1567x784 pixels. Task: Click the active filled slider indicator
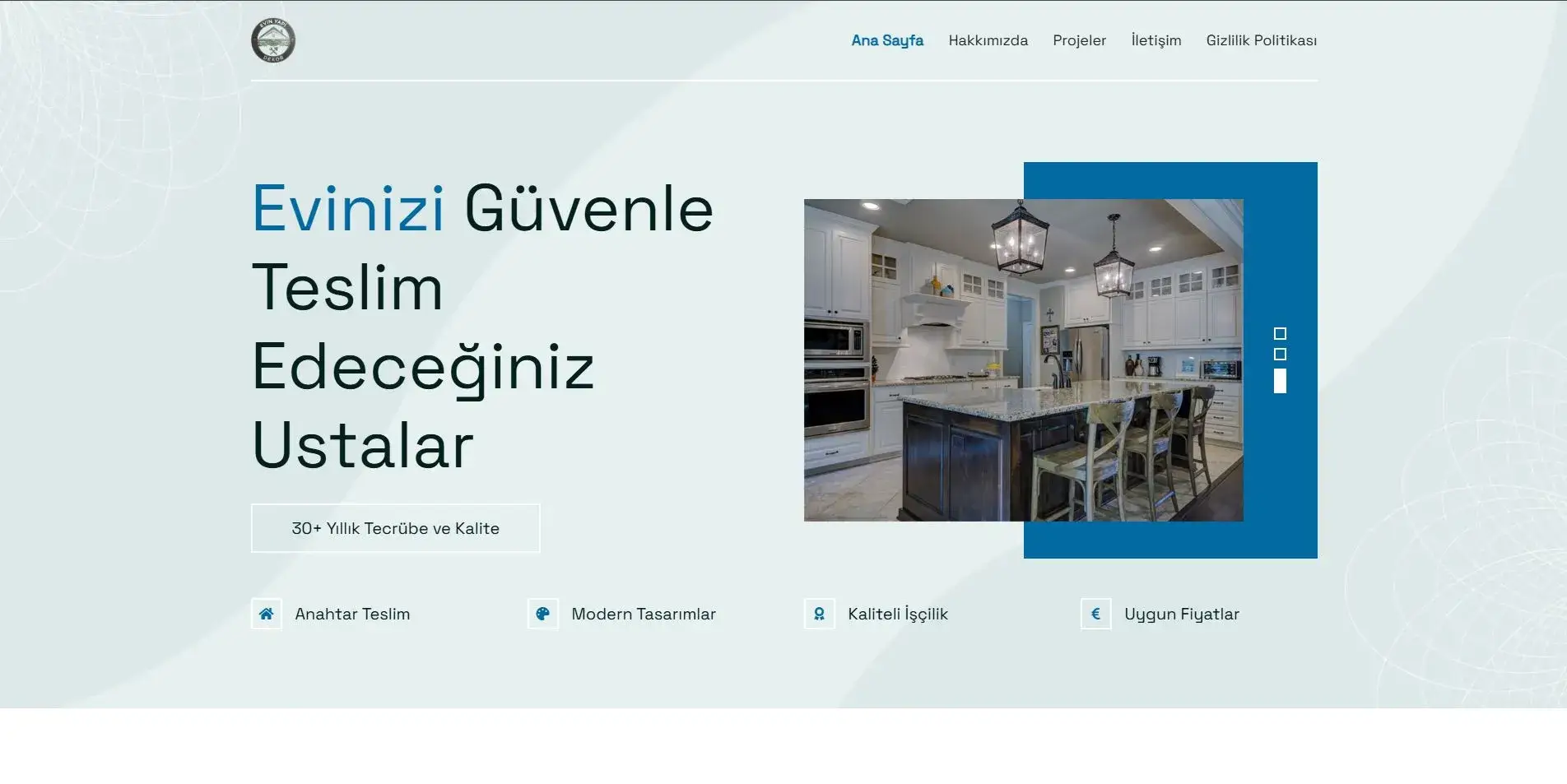point(1280,381)
